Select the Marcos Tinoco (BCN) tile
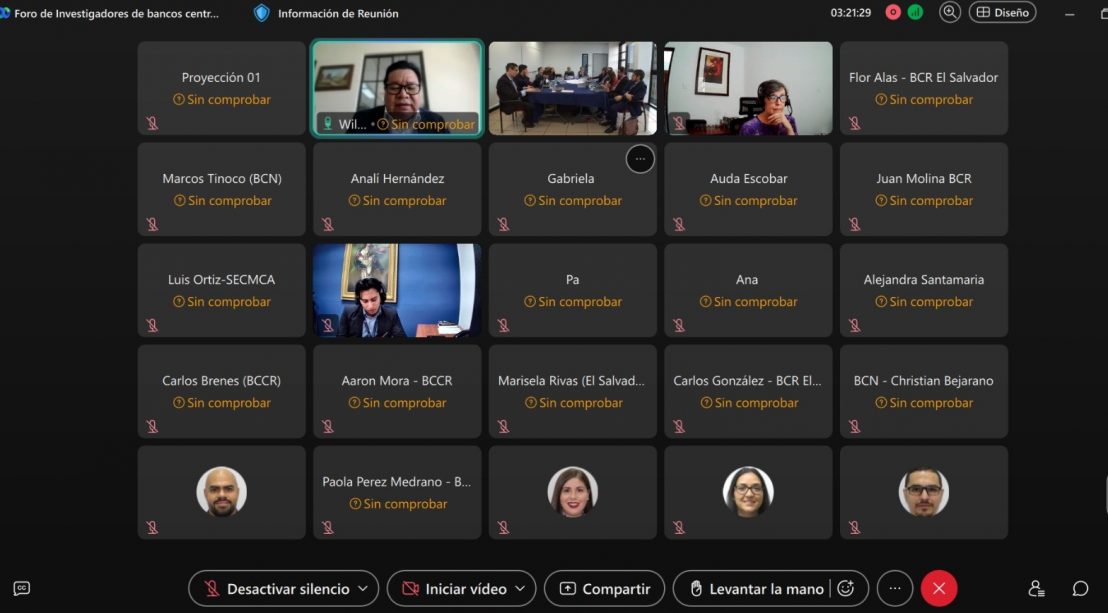 point(221,189)
